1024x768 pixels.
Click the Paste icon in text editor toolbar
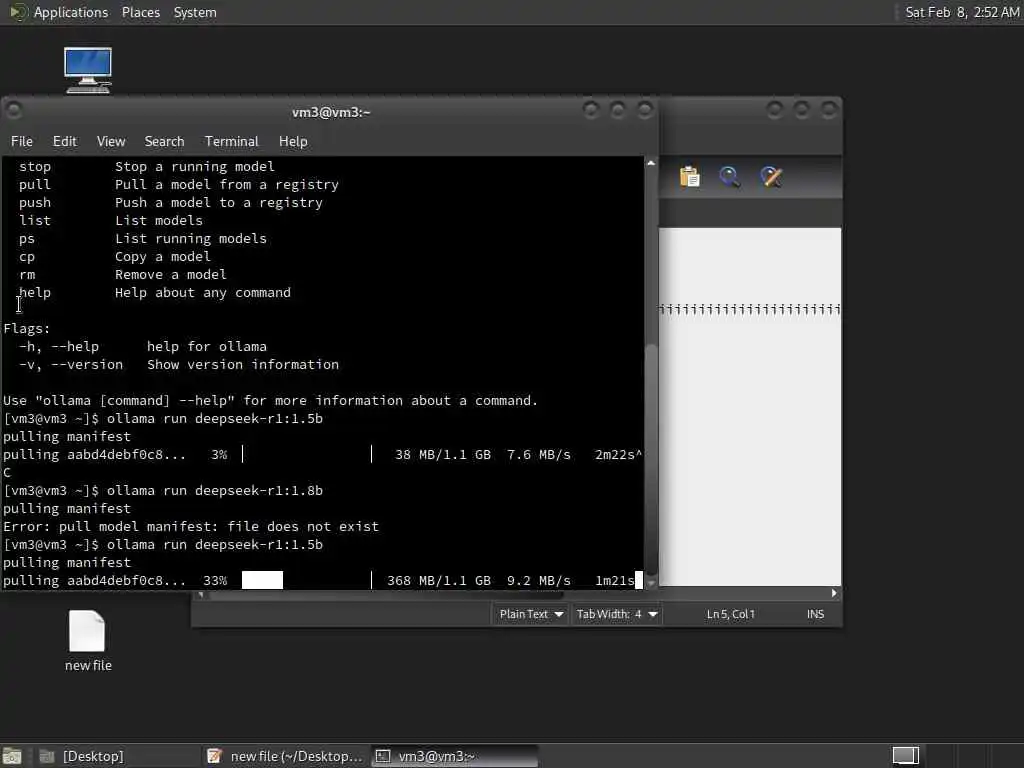click(x=690, y=177)
